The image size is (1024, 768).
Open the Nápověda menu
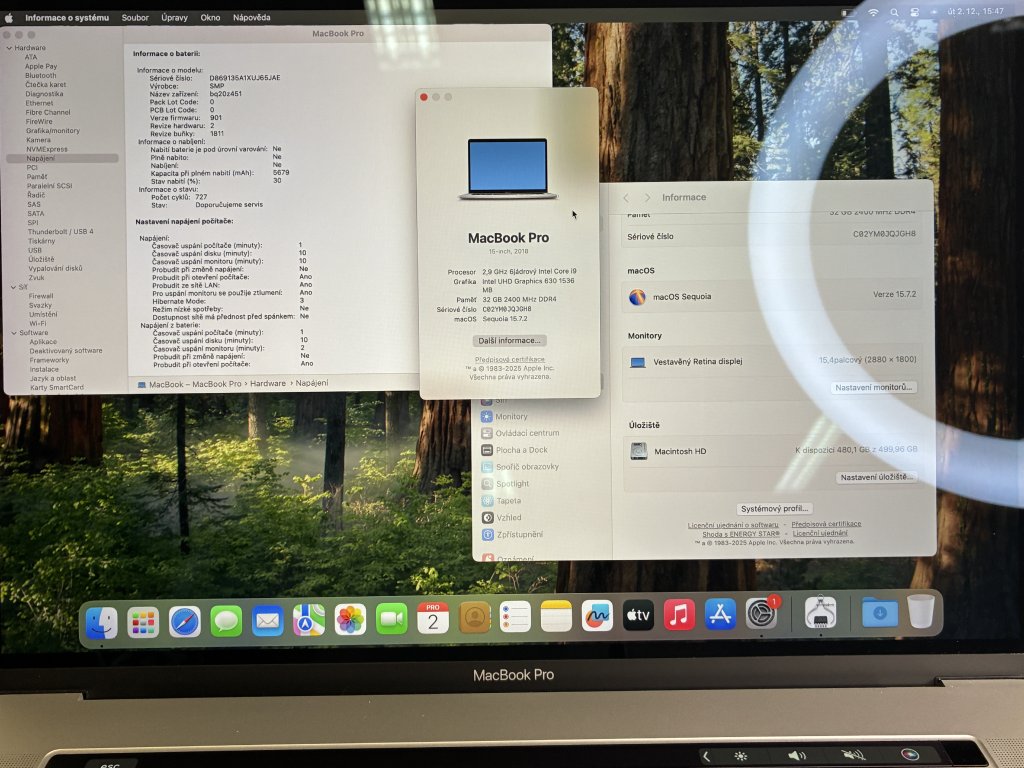pos(251,18)
